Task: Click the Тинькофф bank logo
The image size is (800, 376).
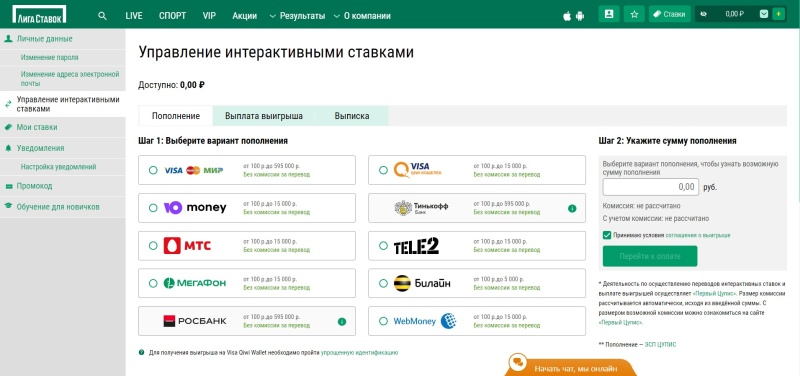Action: point(421,208)
